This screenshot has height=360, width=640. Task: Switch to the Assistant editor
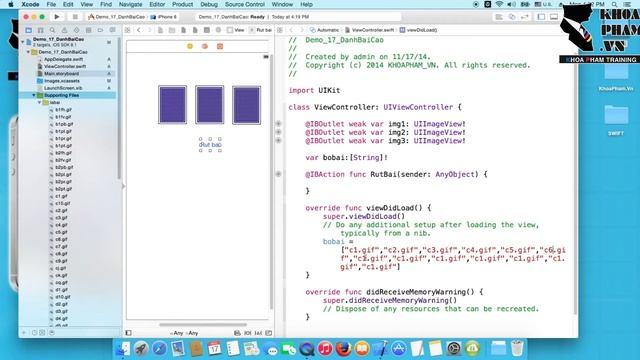point(512,17)
